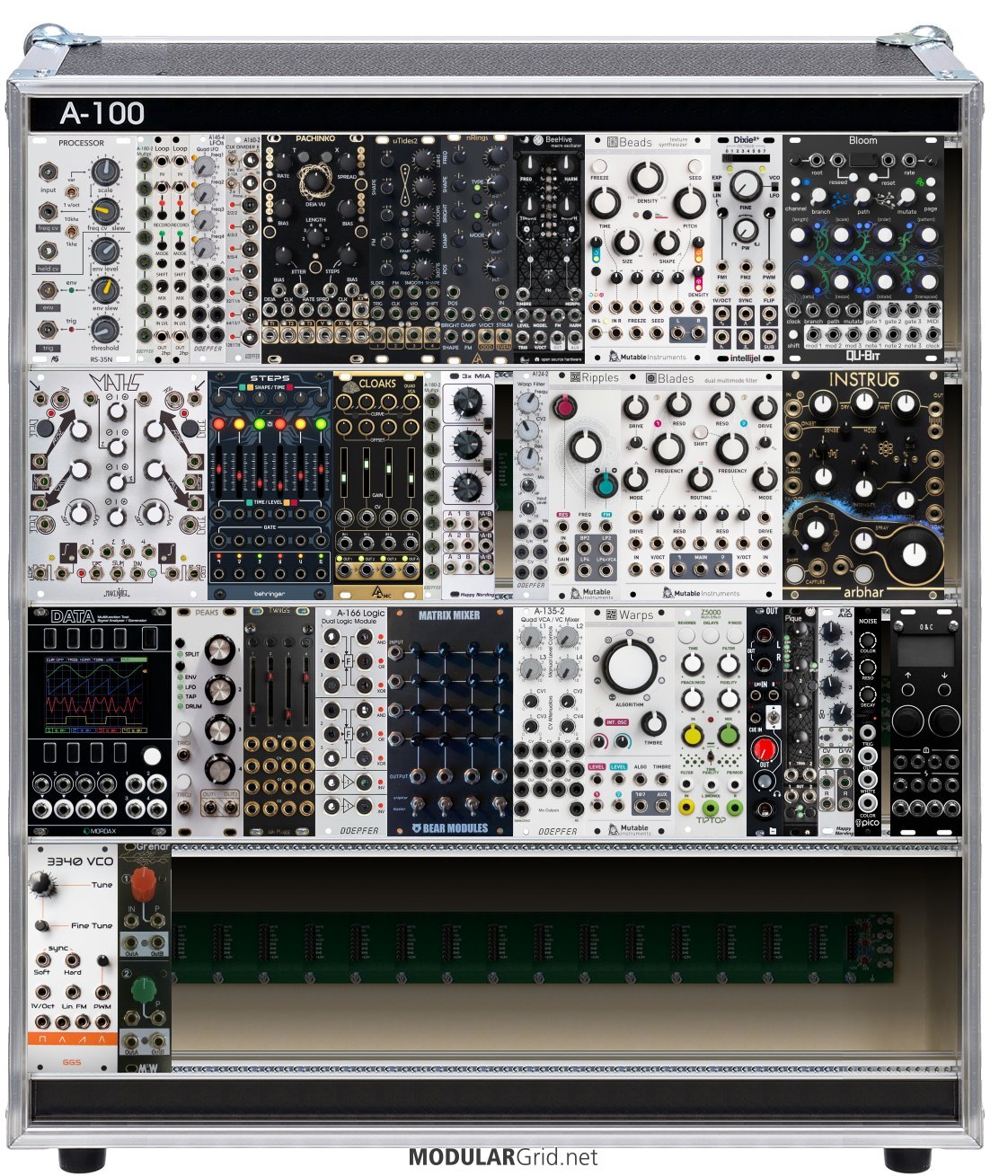This screenshot has height=1176, width=1008.
Task: Select the Qu-Bit Bloom module
Action: pyautogui.click(x=862, y=250)
